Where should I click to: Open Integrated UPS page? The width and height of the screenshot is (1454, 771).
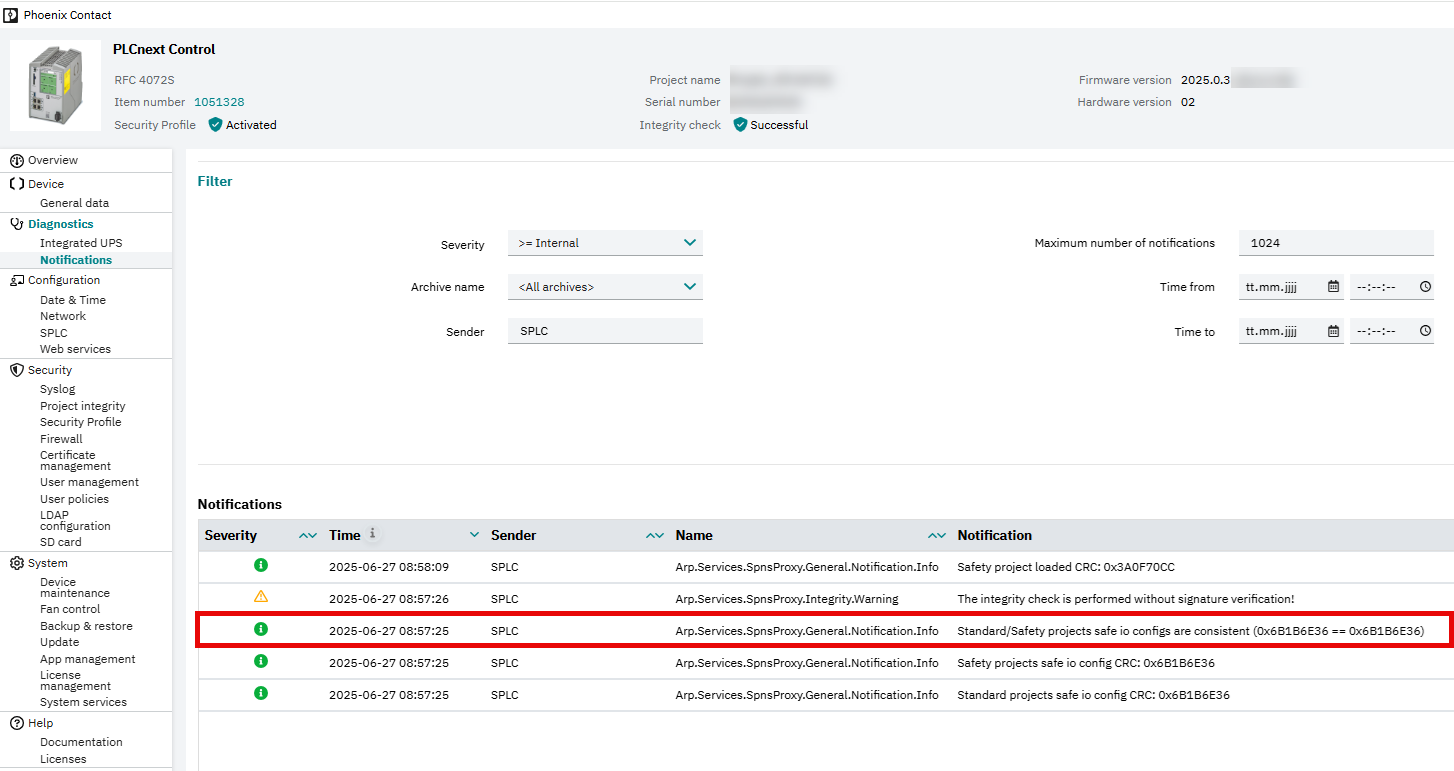pyautogui.click(x=81, y=243)
